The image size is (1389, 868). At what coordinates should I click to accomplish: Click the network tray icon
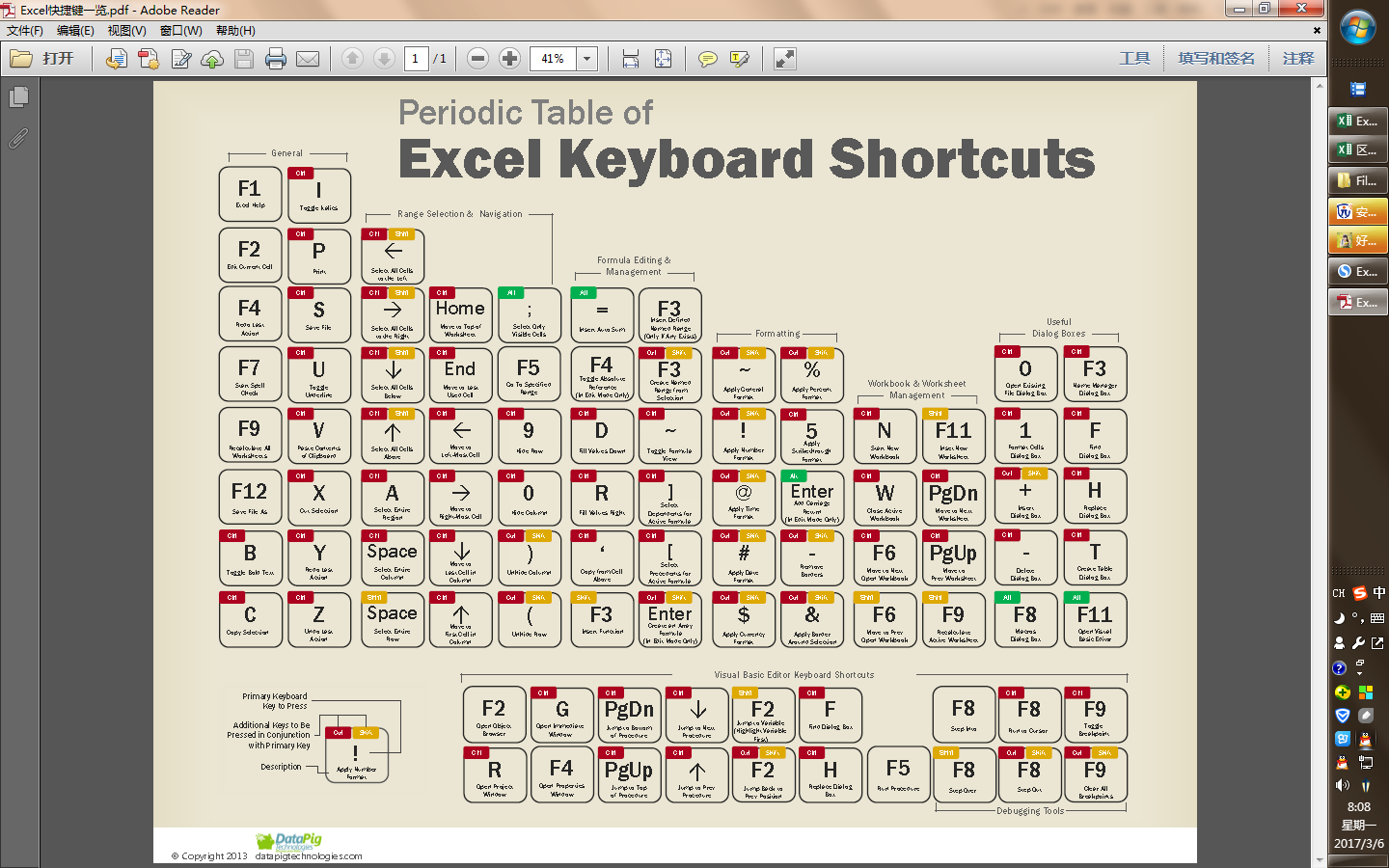click(x=1366, y=762)
